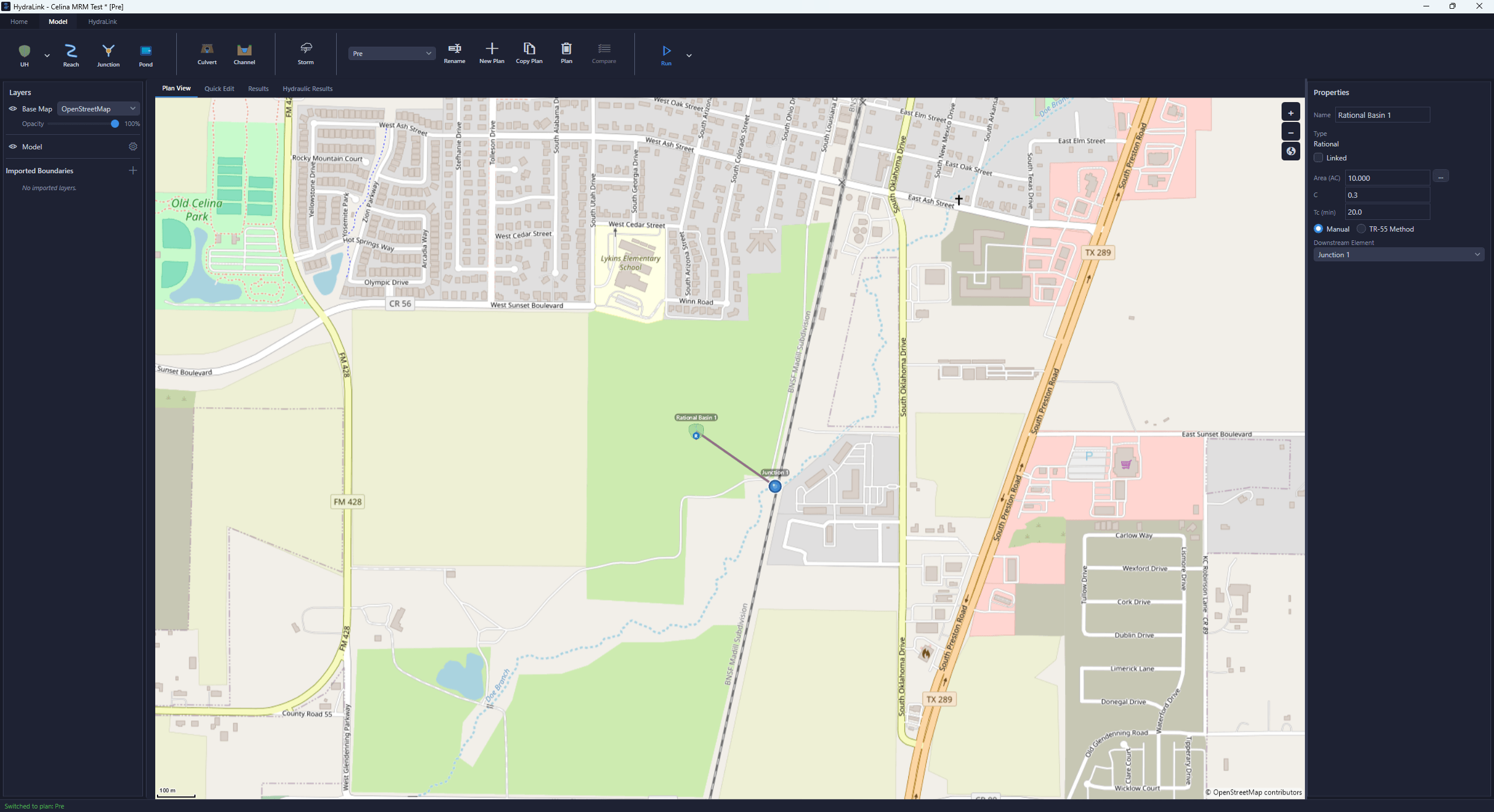Select the Culvert tool

coord(207,50)
